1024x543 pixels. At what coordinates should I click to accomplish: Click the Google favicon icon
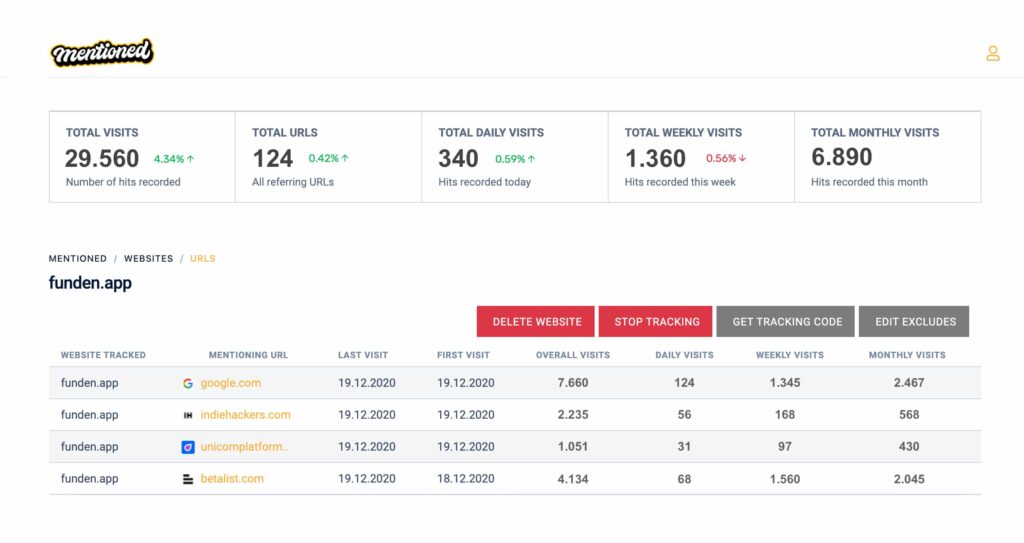[188, 384]
